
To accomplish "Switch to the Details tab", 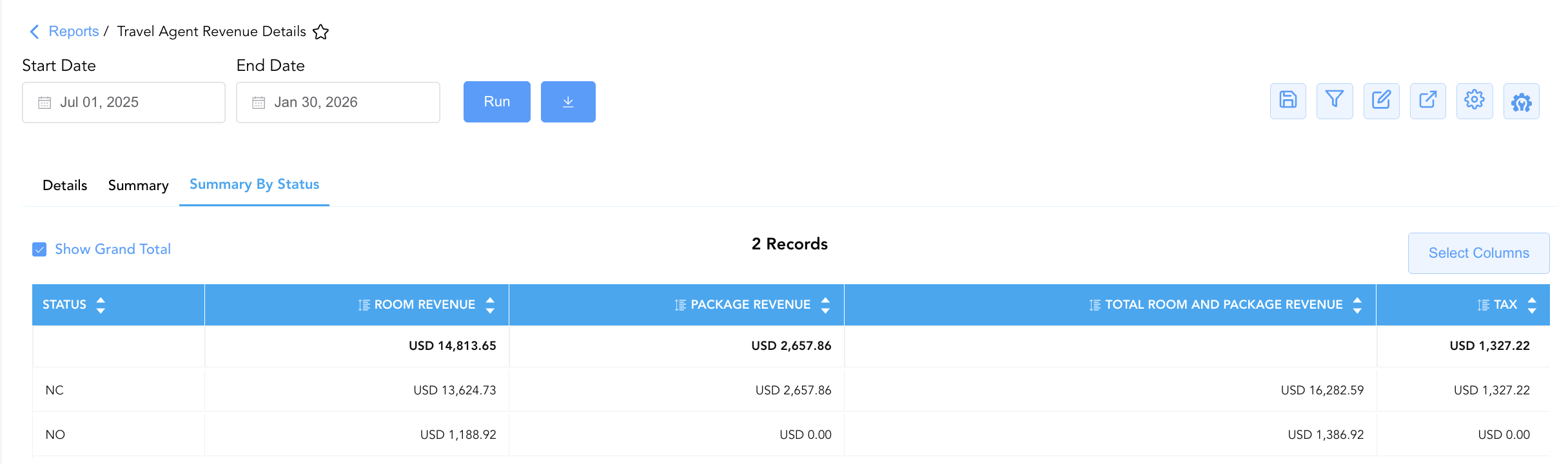I will [x=64, y=186].
